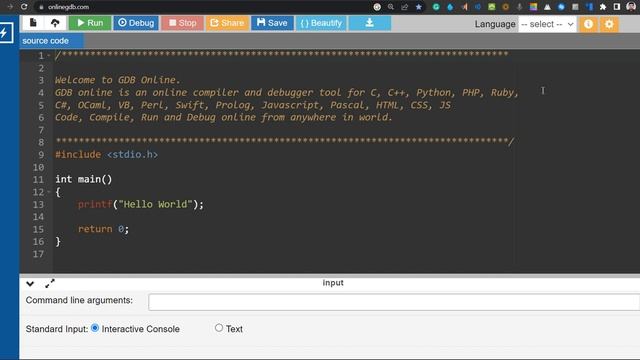Share the code with the Share button

pos(227,23)
